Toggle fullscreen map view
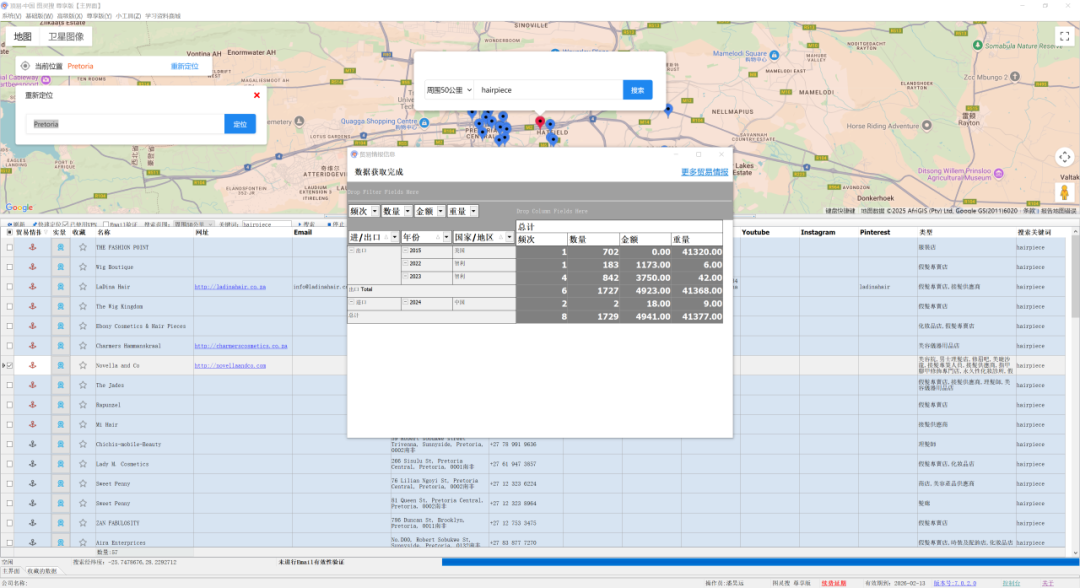This screenshot has height=588, width=1080. pyautogui.click(x=1064, y=36)
